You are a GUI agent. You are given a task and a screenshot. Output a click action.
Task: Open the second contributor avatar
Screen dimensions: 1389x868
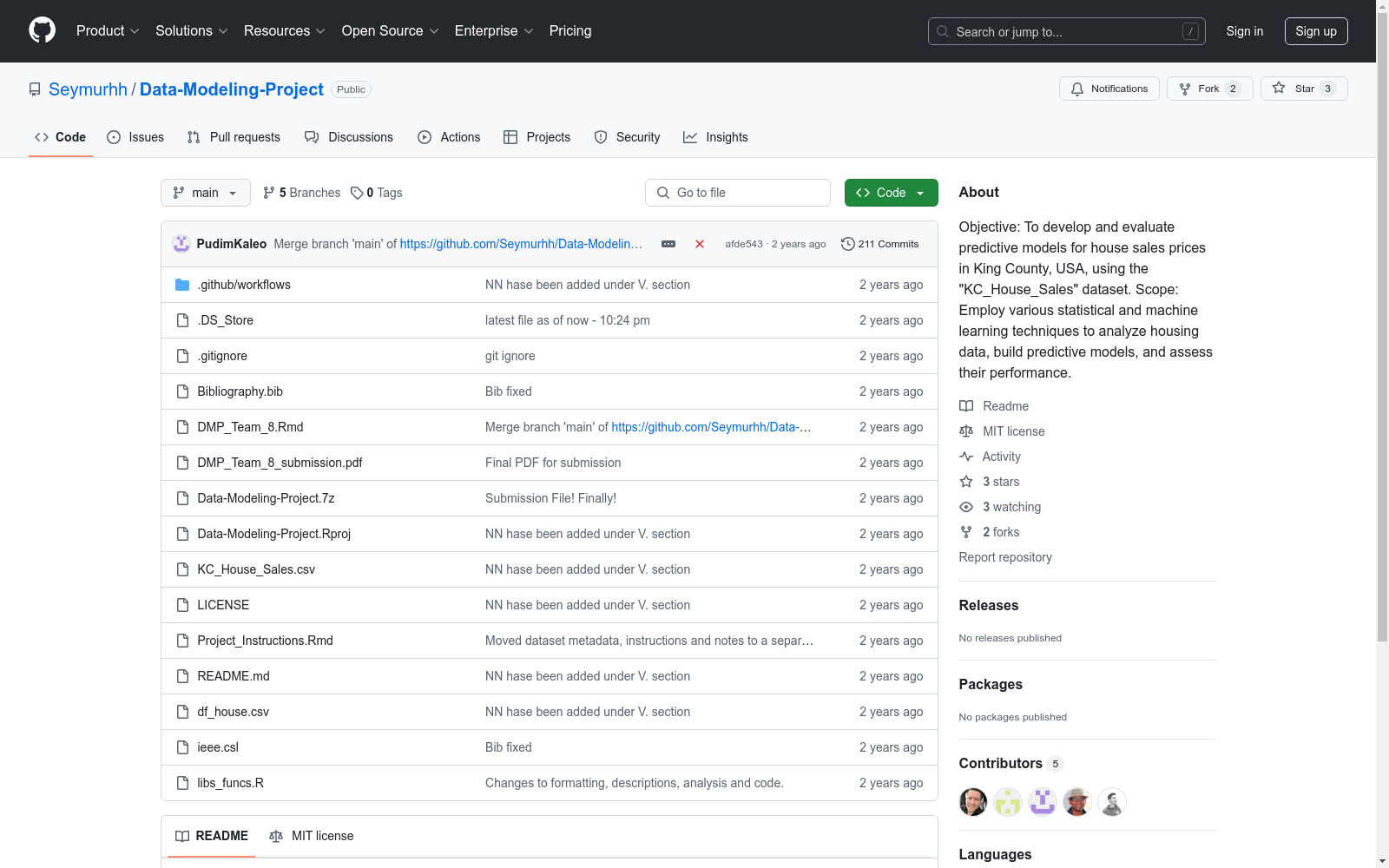point(1008,802)
